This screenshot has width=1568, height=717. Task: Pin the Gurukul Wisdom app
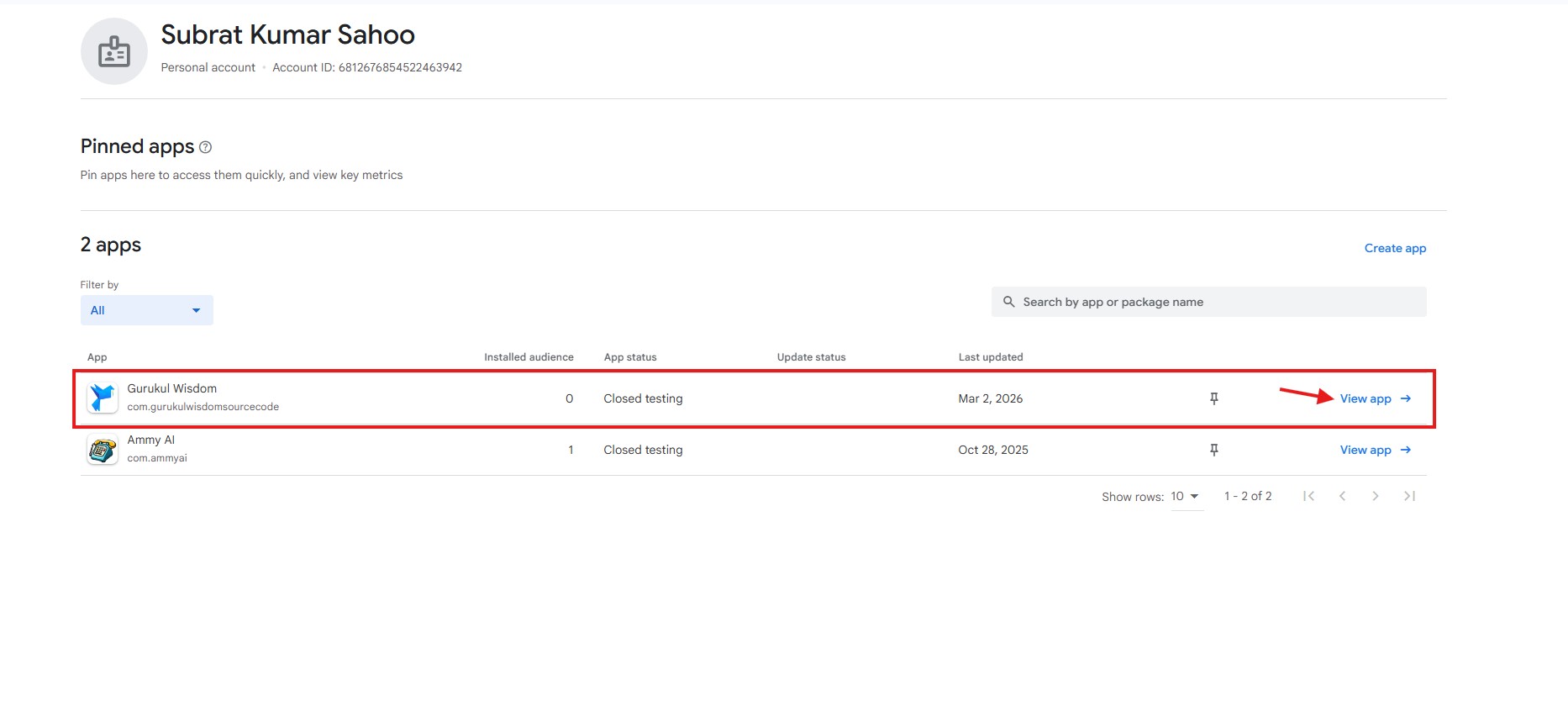(1213, 398)
